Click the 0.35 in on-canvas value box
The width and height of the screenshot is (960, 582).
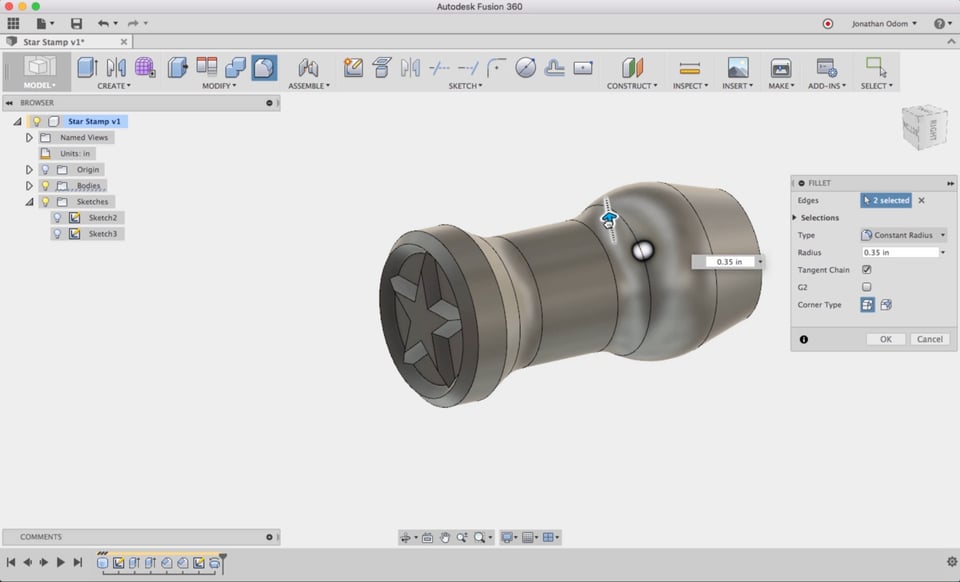pos(729,261)
